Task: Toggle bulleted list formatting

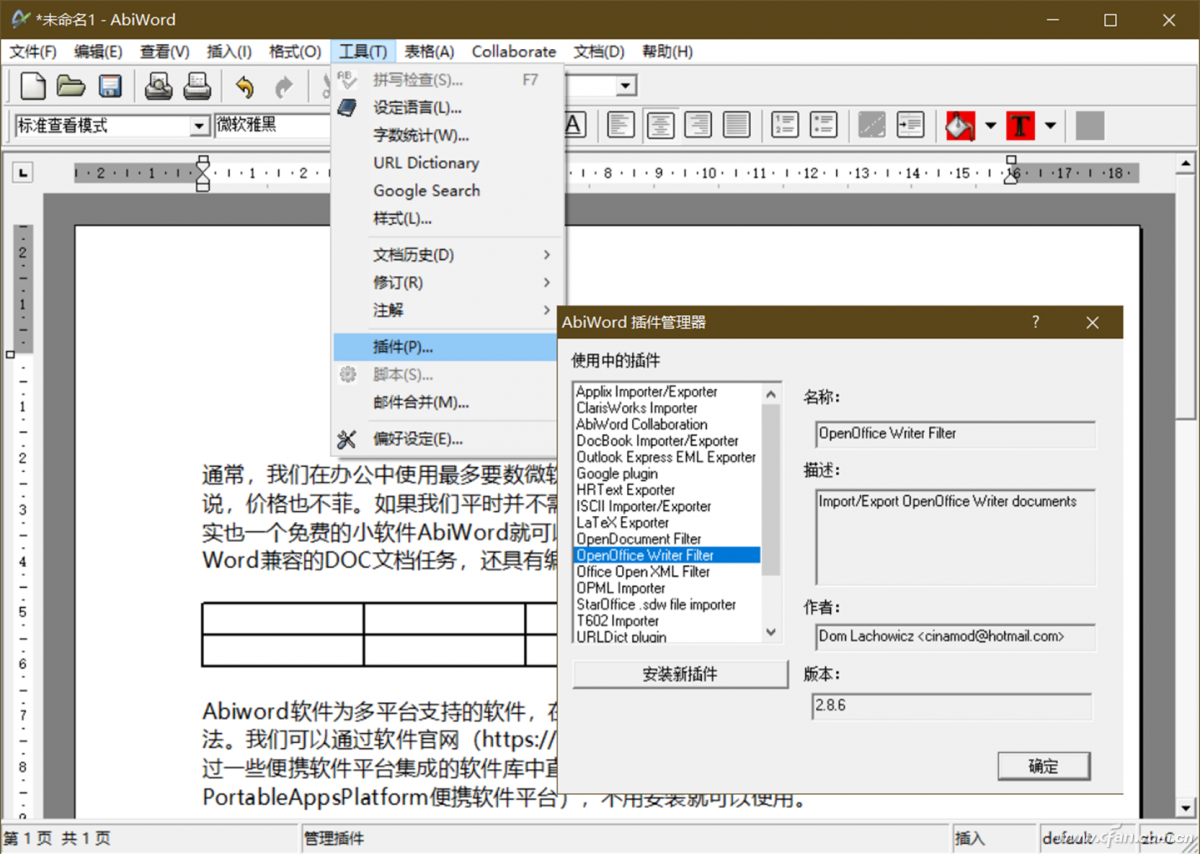Action: tap(823, 124)
